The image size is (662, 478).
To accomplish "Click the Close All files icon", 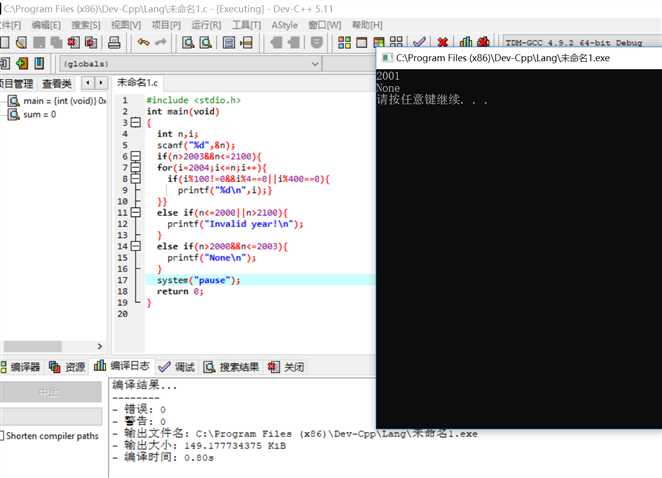I will click(91, 42).
